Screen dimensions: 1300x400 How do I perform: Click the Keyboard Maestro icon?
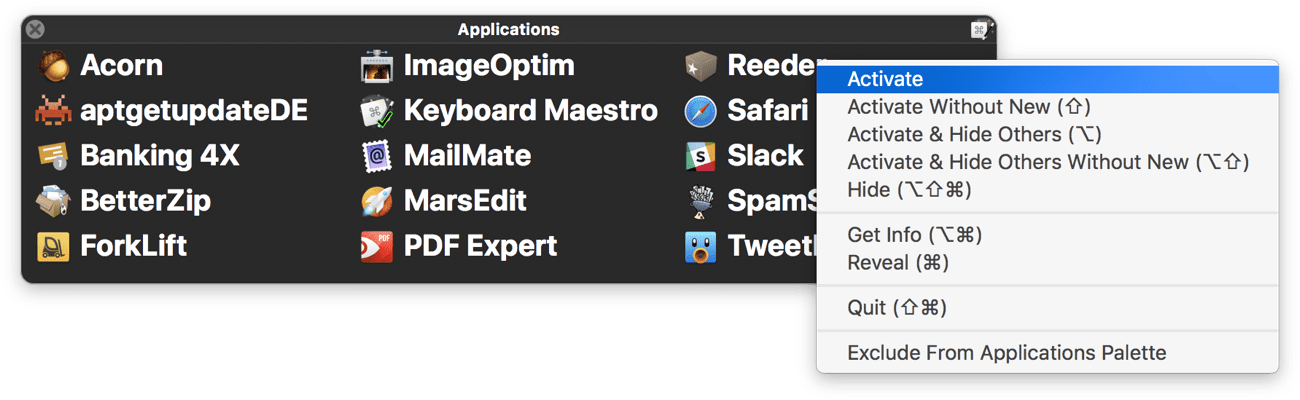tap(377, 111)
